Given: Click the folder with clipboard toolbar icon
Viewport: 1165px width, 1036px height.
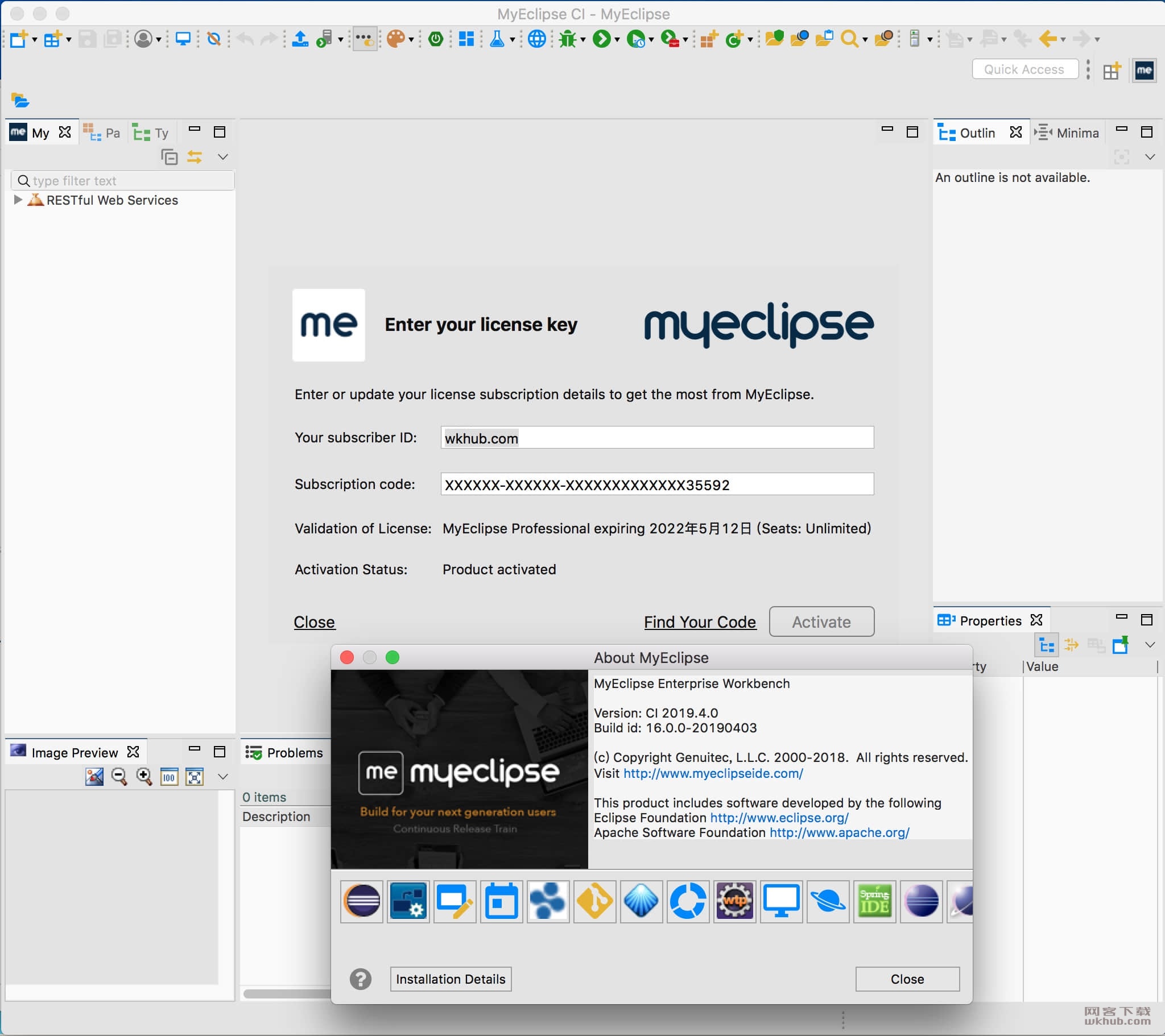Looking at the screenshot, I should pos(824,39).
